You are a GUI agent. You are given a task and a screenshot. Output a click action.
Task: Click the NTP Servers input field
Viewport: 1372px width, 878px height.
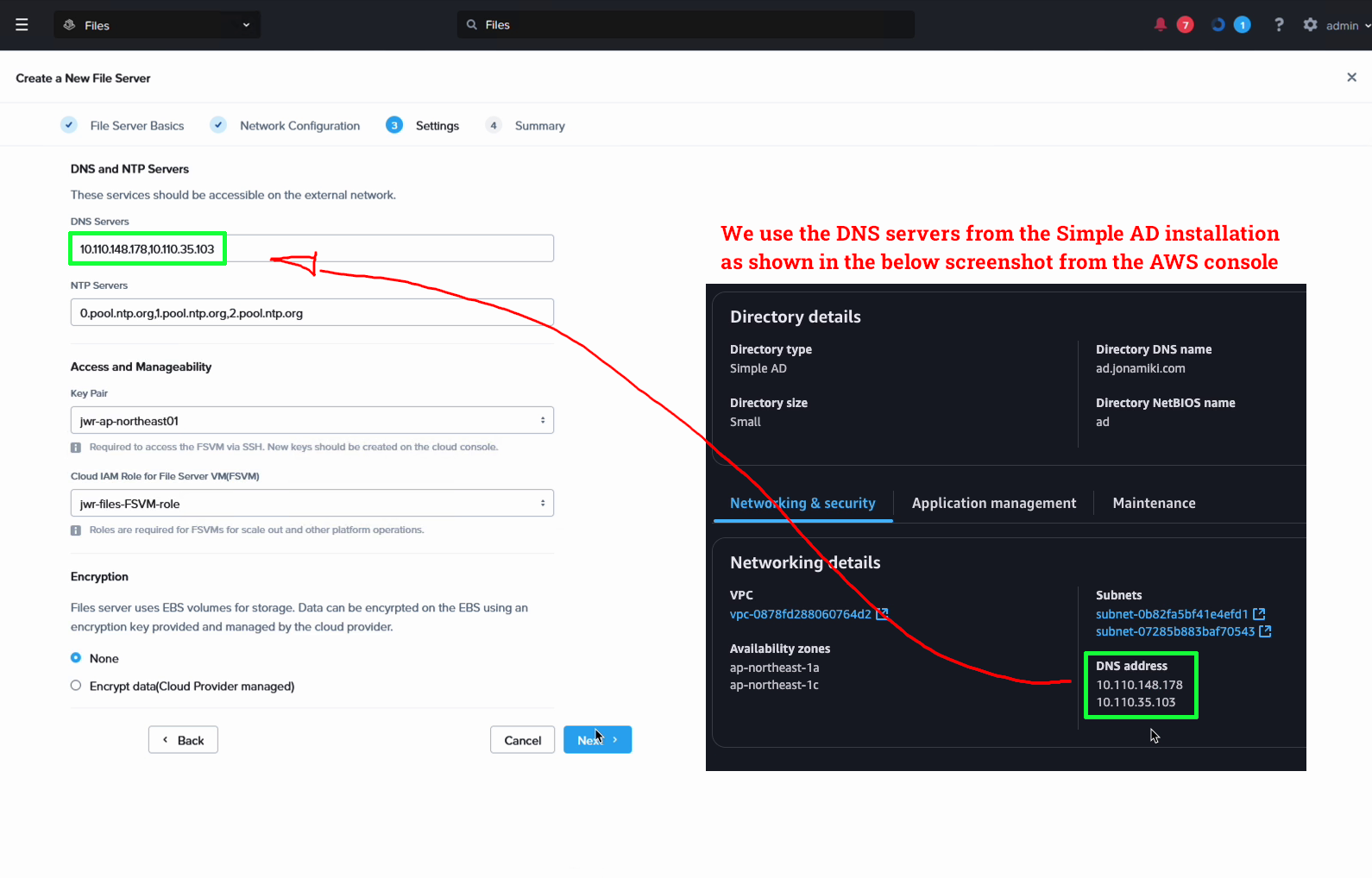tap(312, 312)
